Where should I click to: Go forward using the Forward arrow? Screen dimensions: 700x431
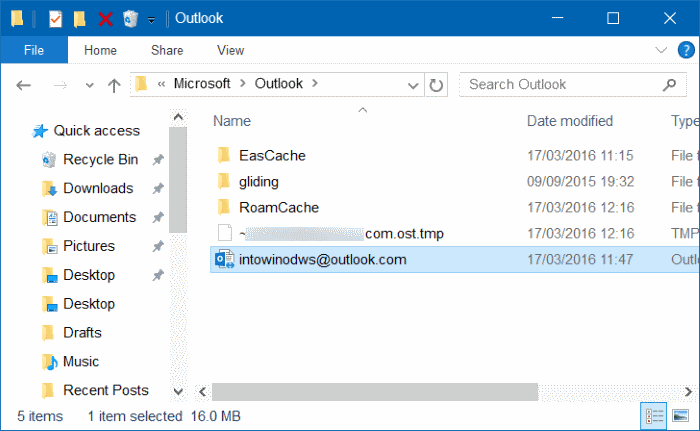[60, 85]
